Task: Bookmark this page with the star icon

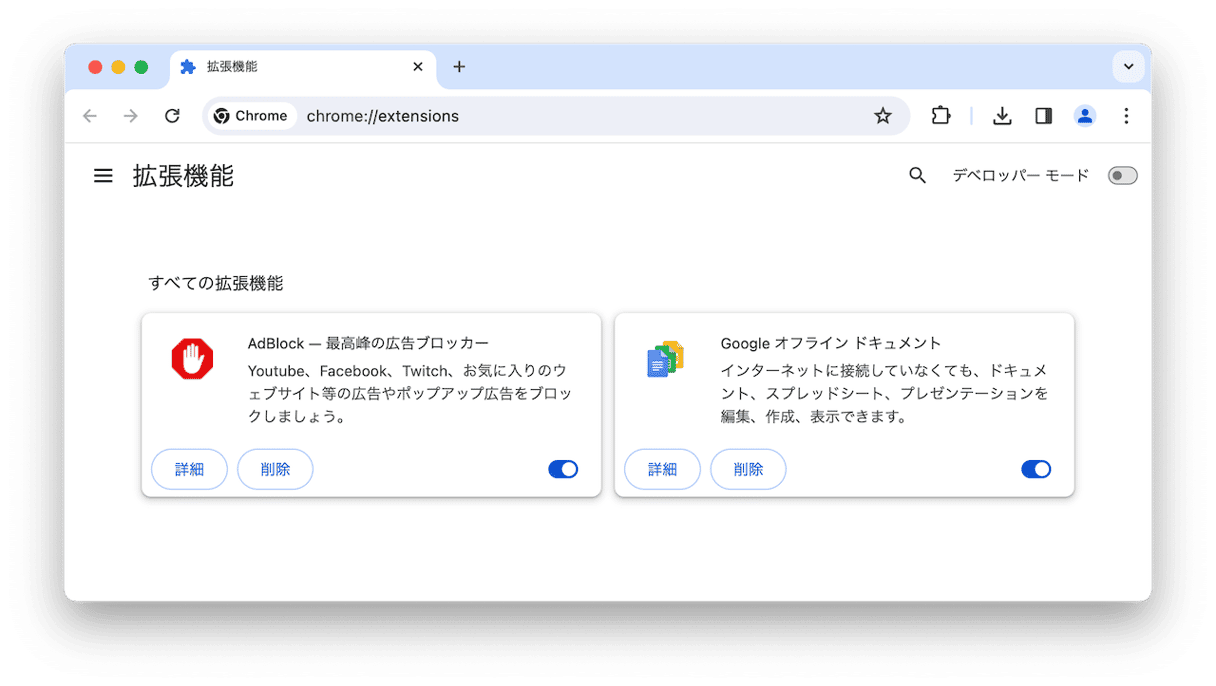Action: click(882, 116)
